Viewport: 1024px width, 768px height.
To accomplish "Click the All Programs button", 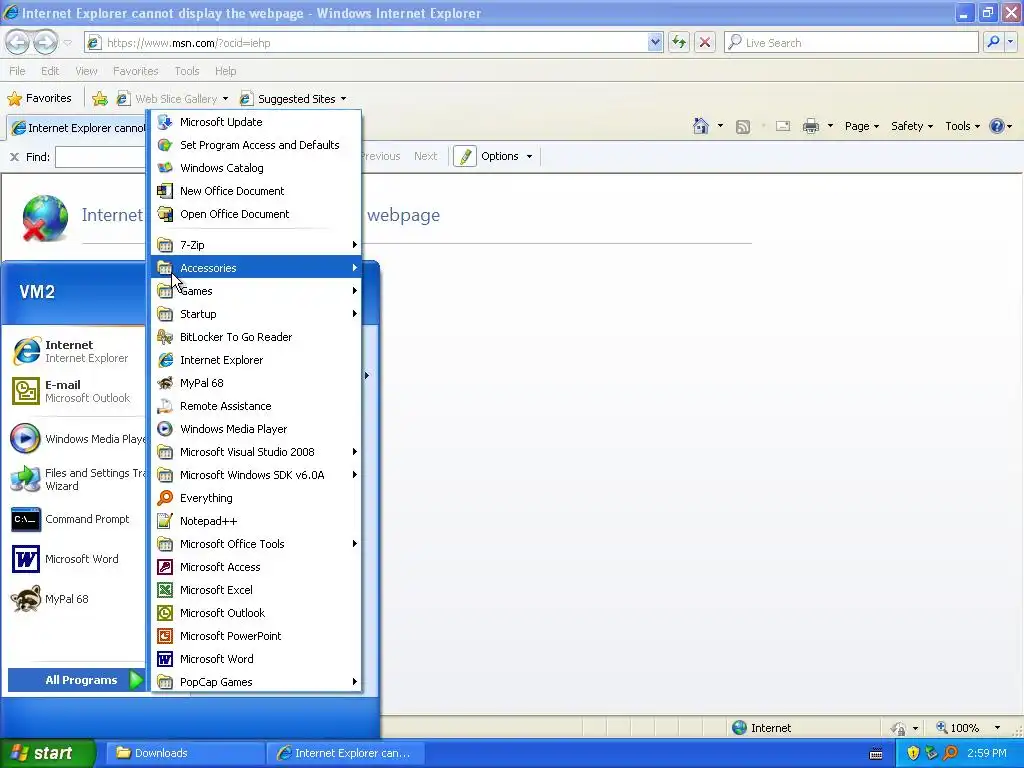I will tap(76, 680).
